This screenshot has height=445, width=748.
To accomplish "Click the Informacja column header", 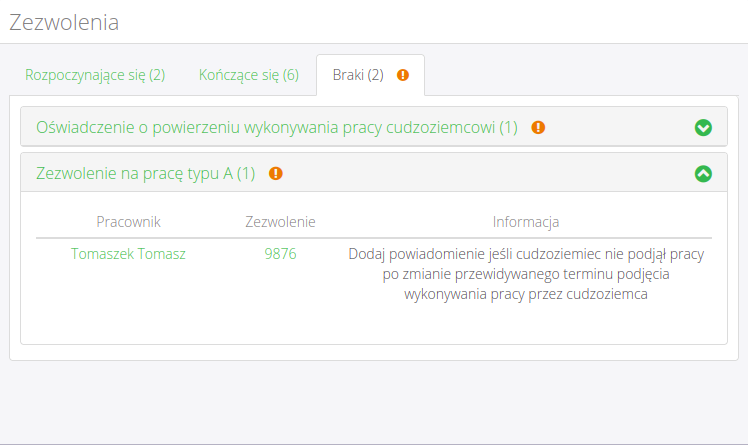I will pyautogui.click(x=526, y=221).
